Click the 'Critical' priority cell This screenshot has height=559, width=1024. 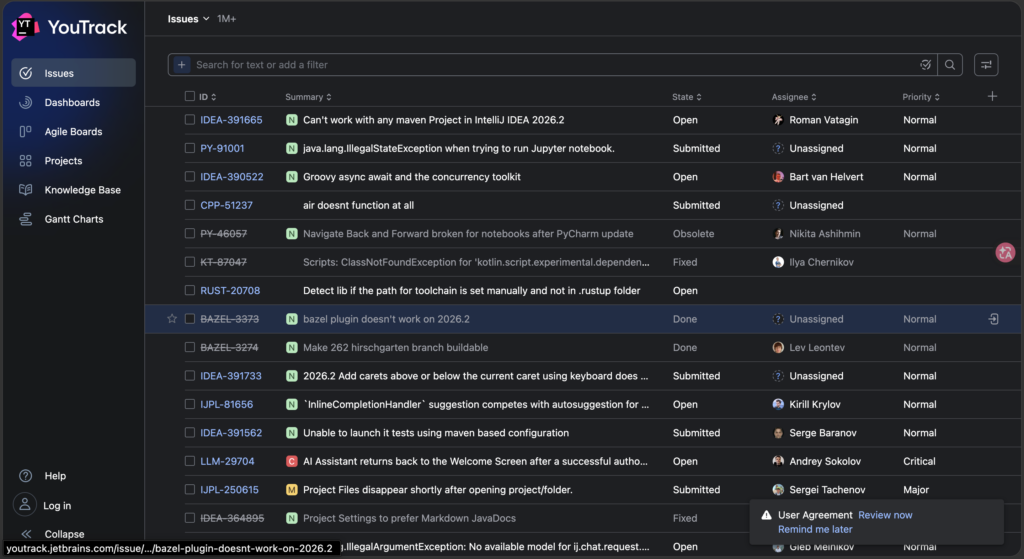[919, 461]
